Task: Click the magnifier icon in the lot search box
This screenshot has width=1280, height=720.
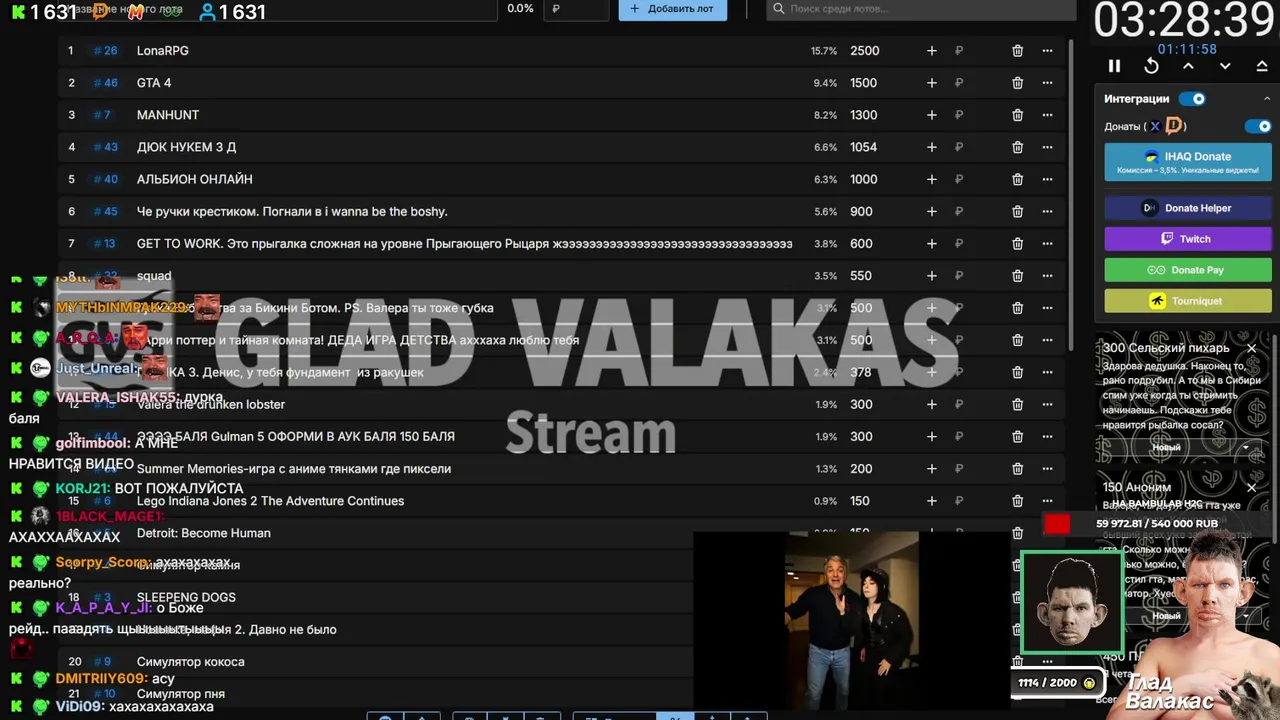Action: (x=778, y=8)
